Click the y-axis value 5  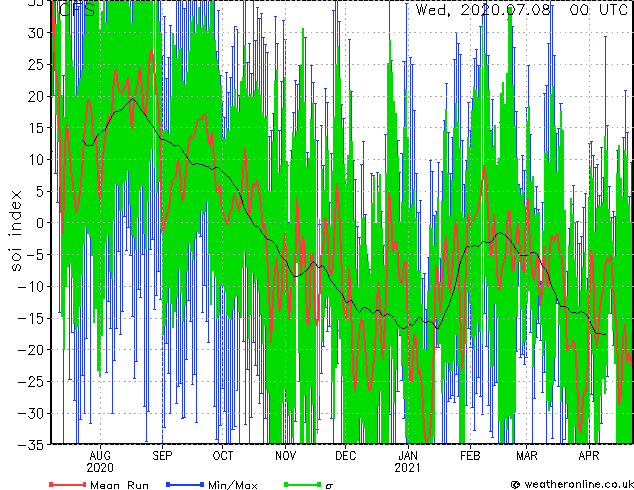click(40, 191)
